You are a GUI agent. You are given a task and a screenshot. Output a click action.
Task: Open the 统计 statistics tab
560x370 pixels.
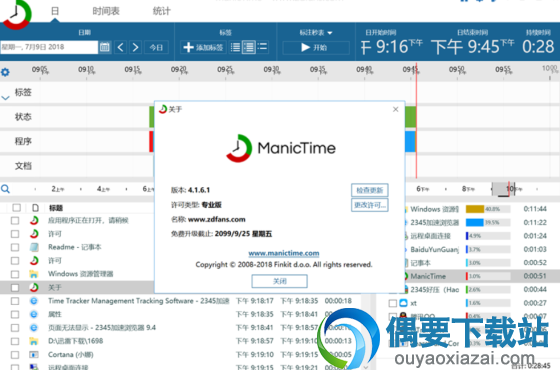point(161,11)
